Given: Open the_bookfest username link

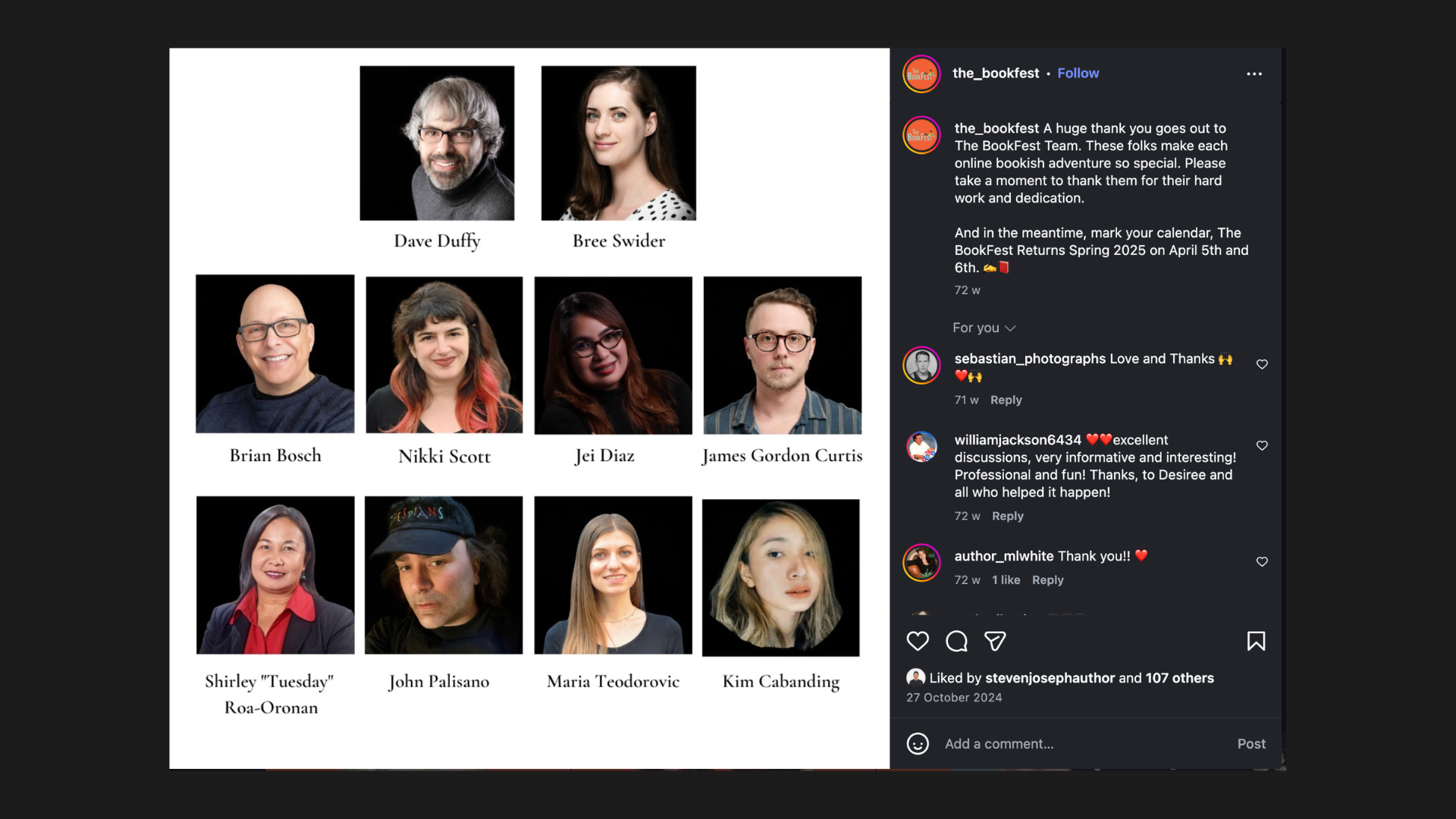Looking at the screenshot, I should (x=995, y=73).
